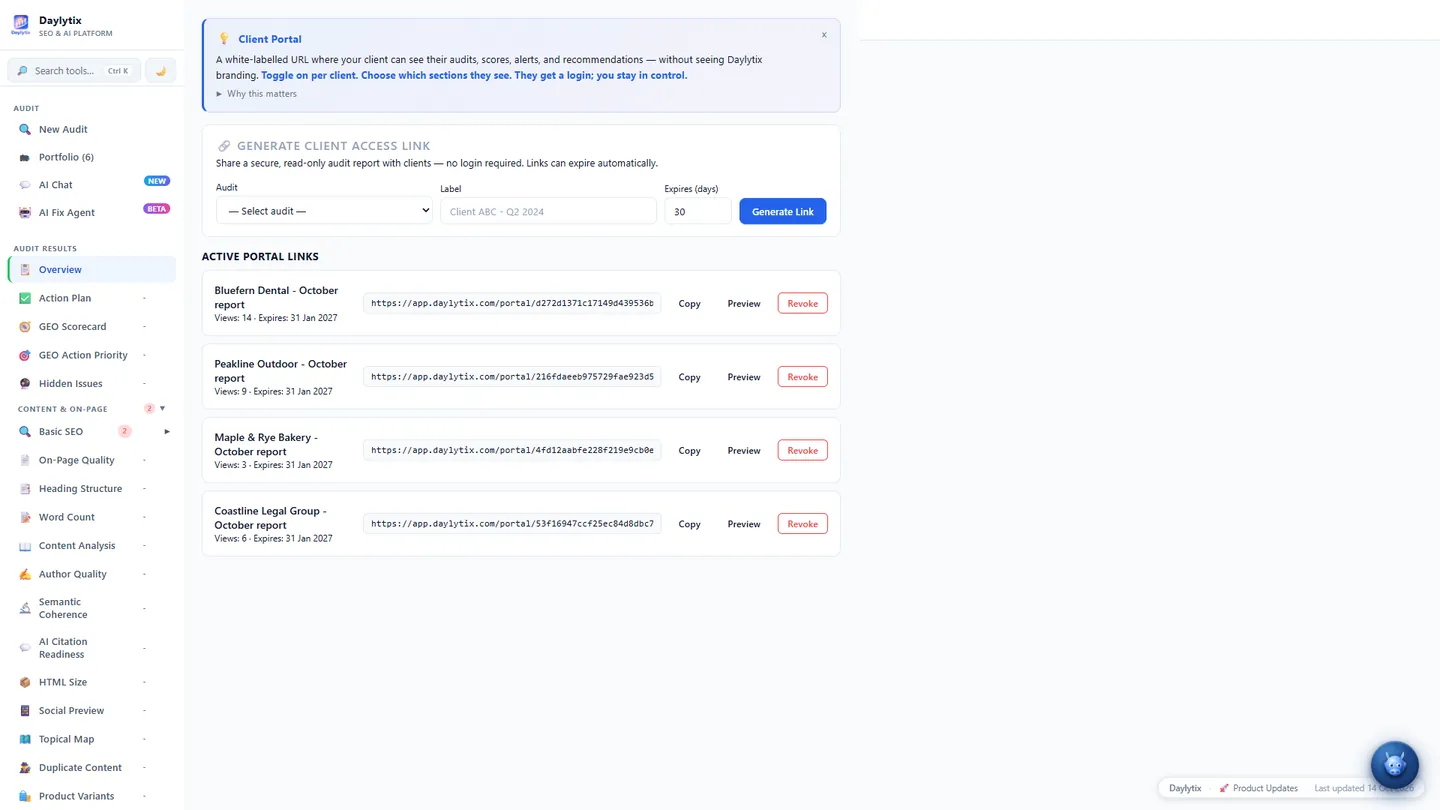Viewport: 1440px width, 810px height.
Task: Click the GEO Scorecard icon
Action: point(25,327)
